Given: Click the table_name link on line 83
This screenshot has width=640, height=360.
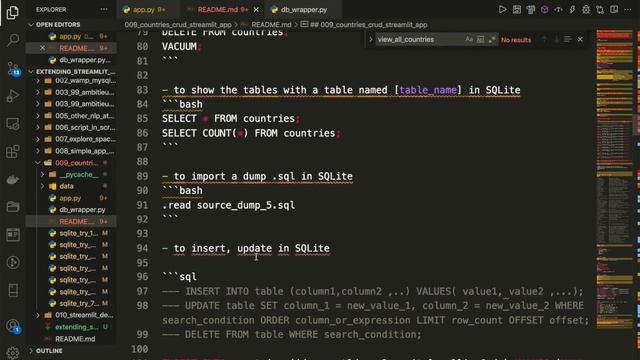Looking at the screenshot, I should point(428,90).
